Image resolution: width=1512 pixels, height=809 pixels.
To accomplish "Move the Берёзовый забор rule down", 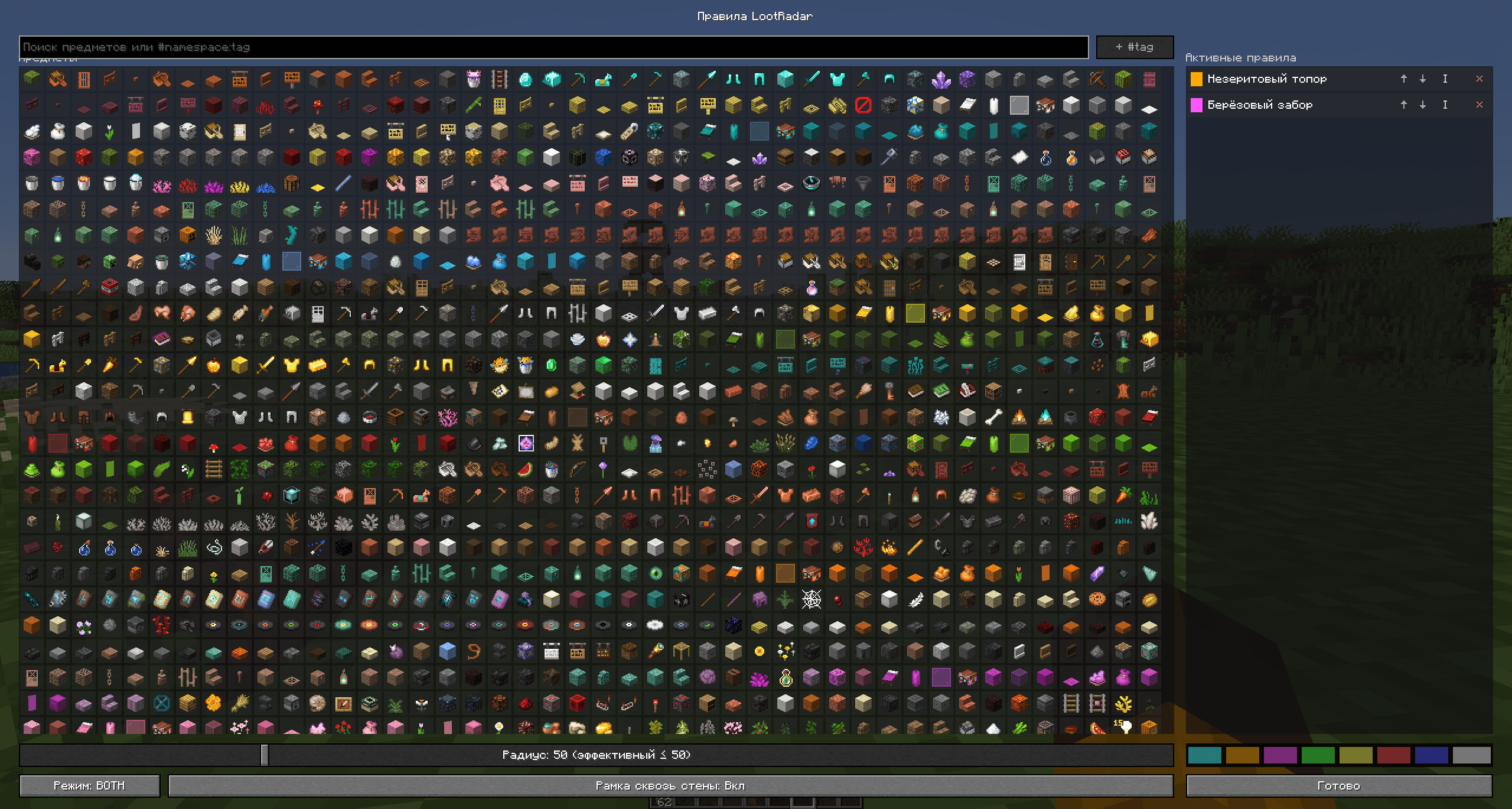I will (1423, 105).
